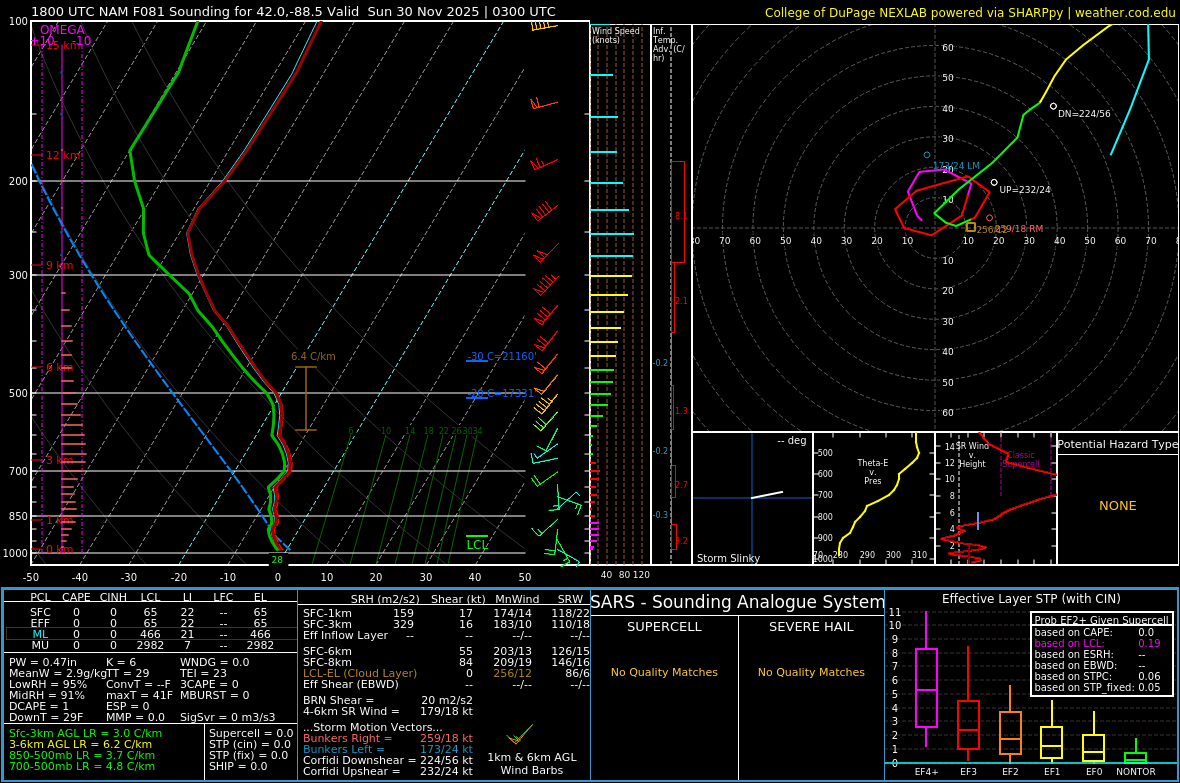Click the OMEGA label
Image resolution: width=1180 pixels, height=783 pixels.
pyautogui.click(x=62, y=30)
